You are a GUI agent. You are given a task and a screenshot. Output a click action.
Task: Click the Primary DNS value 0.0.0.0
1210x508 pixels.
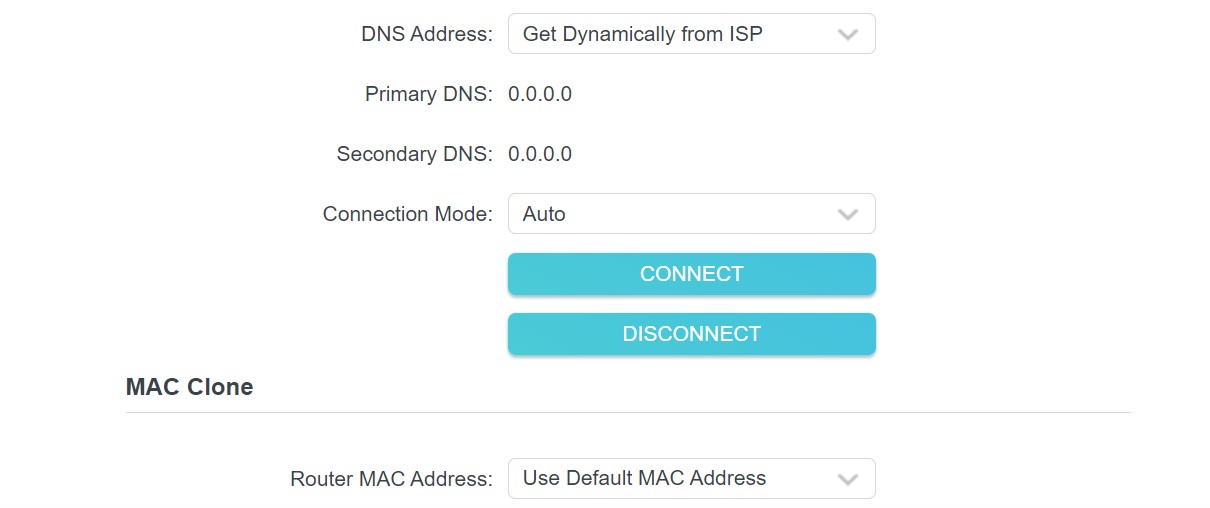tap(540, 95)
